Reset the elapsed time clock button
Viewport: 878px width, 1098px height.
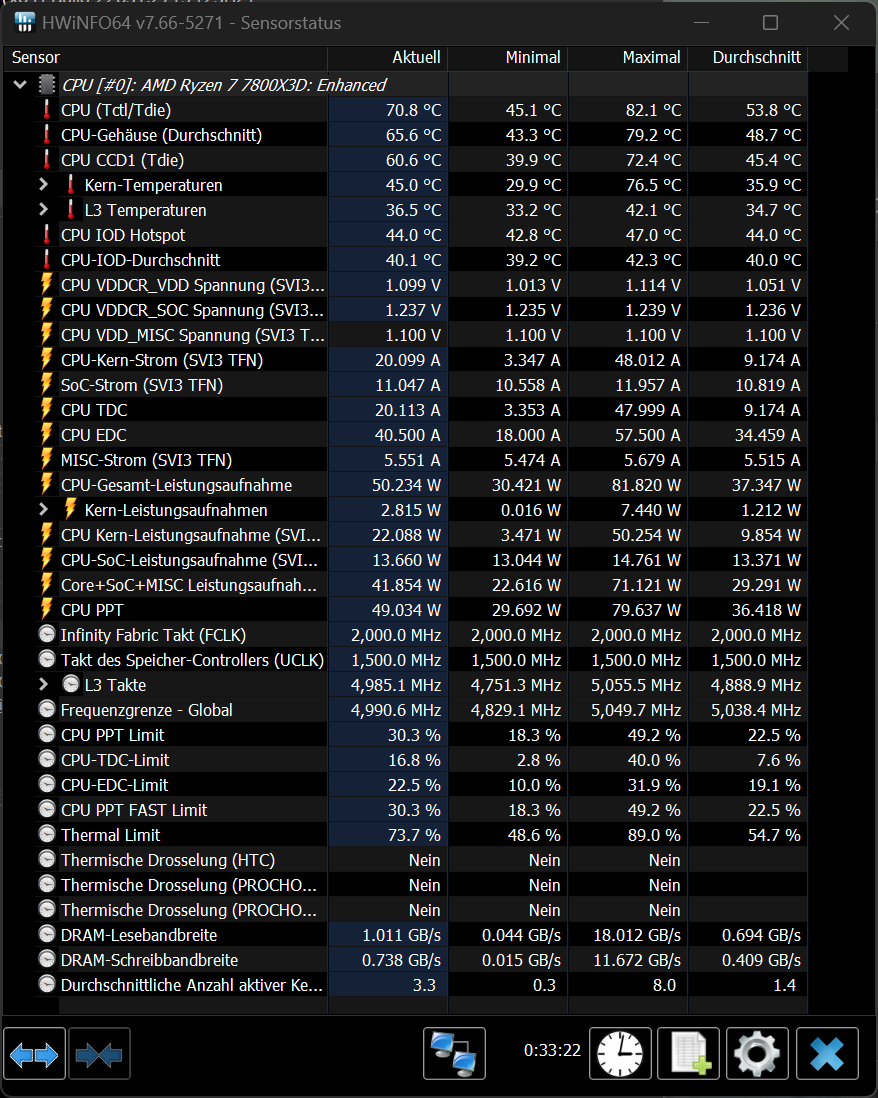(x=620, y=1054)
